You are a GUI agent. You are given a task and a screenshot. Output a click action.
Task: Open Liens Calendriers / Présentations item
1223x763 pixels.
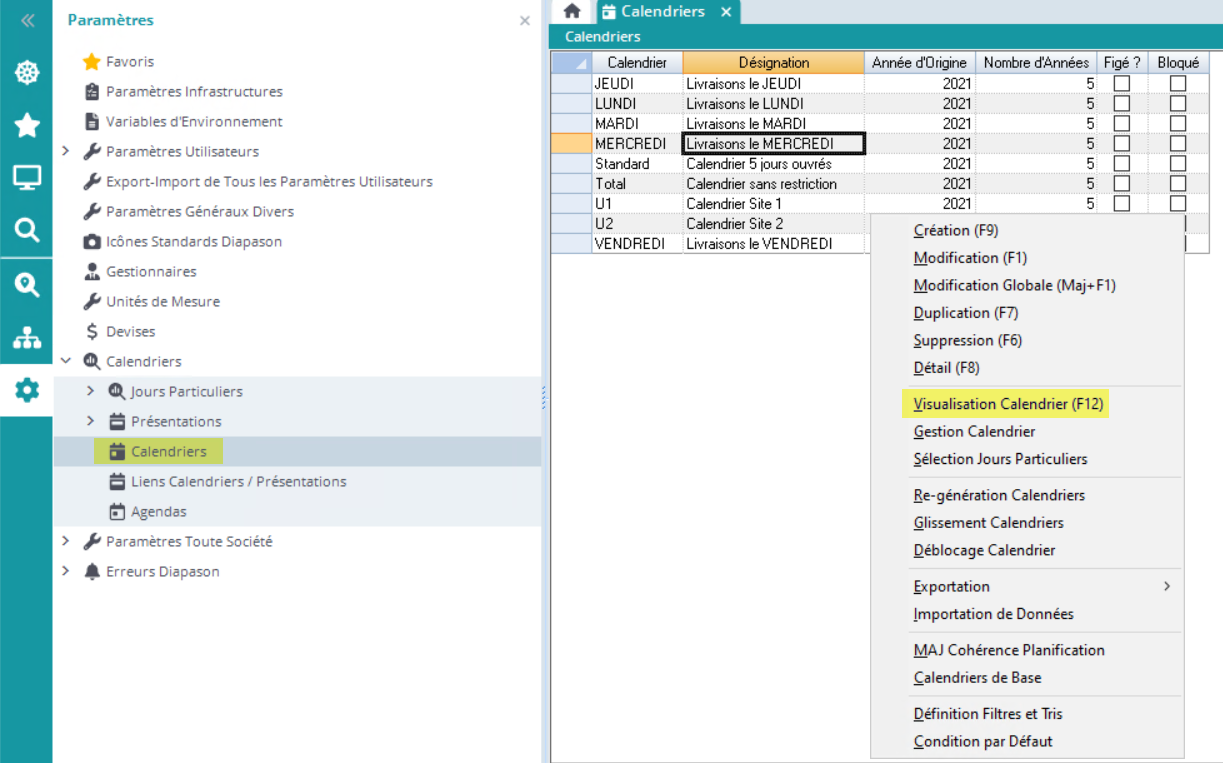pyautogui.click(x=238, y=481)
